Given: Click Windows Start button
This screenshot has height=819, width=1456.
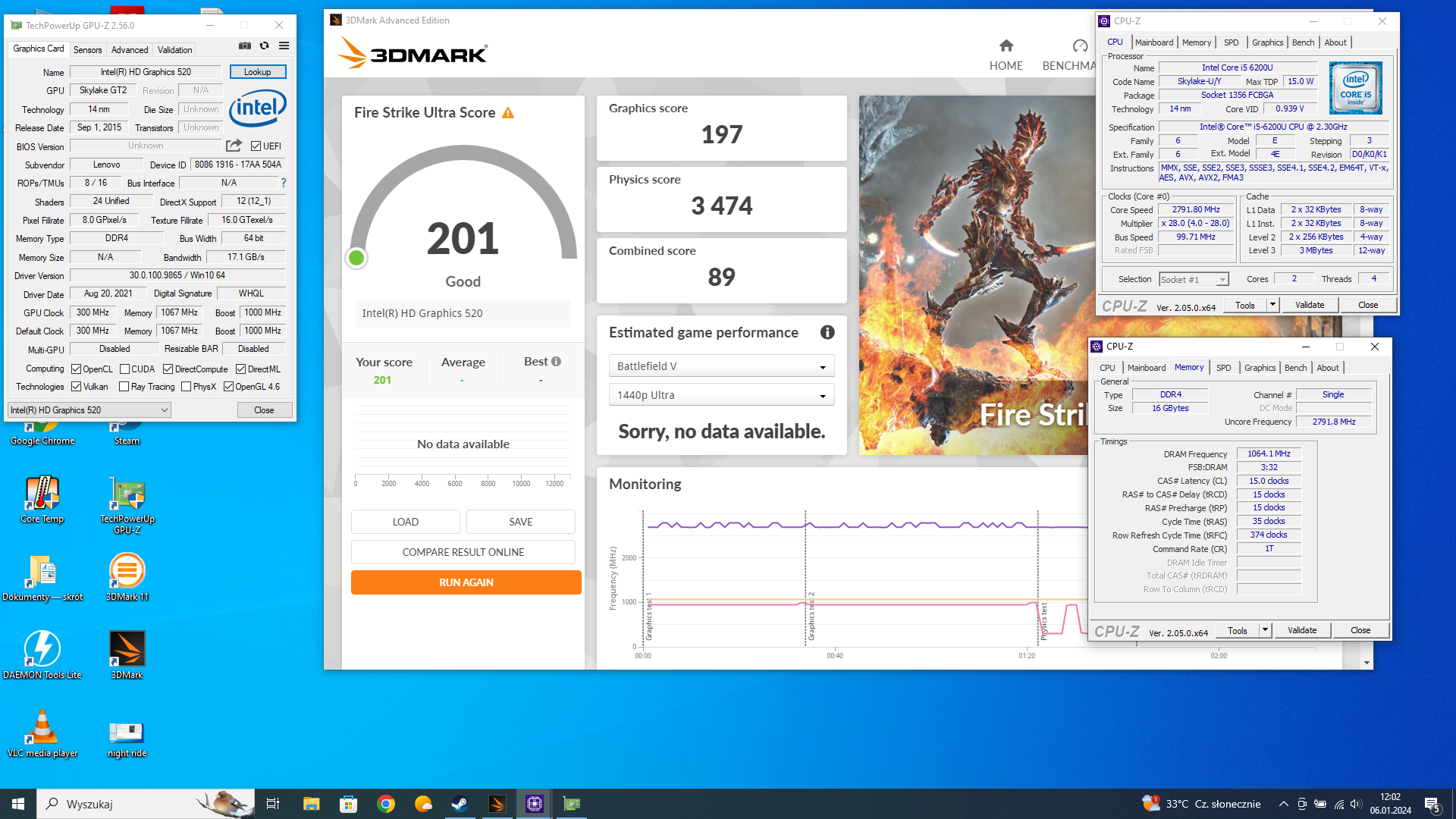Looking at the screenshot, I should (x=18, y=804).
